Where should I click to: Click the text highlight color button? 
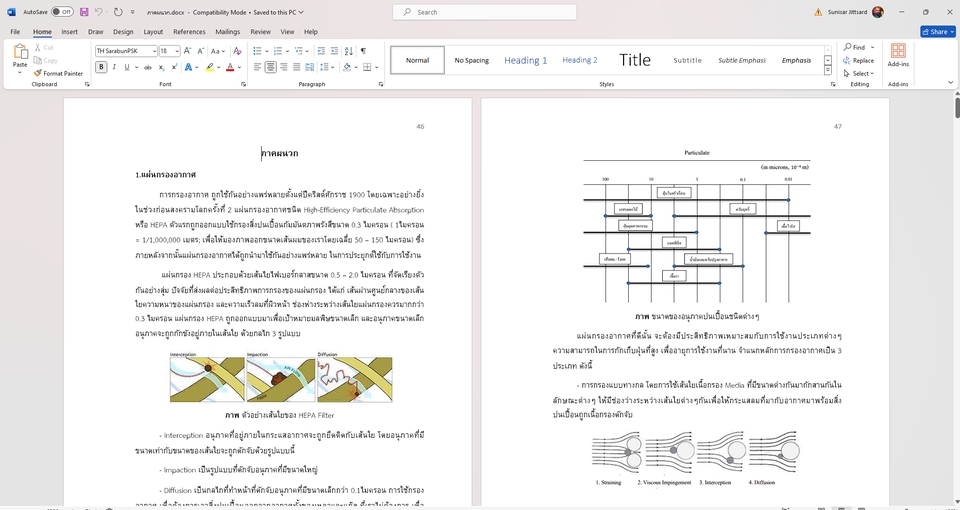(x=211, y=67)
